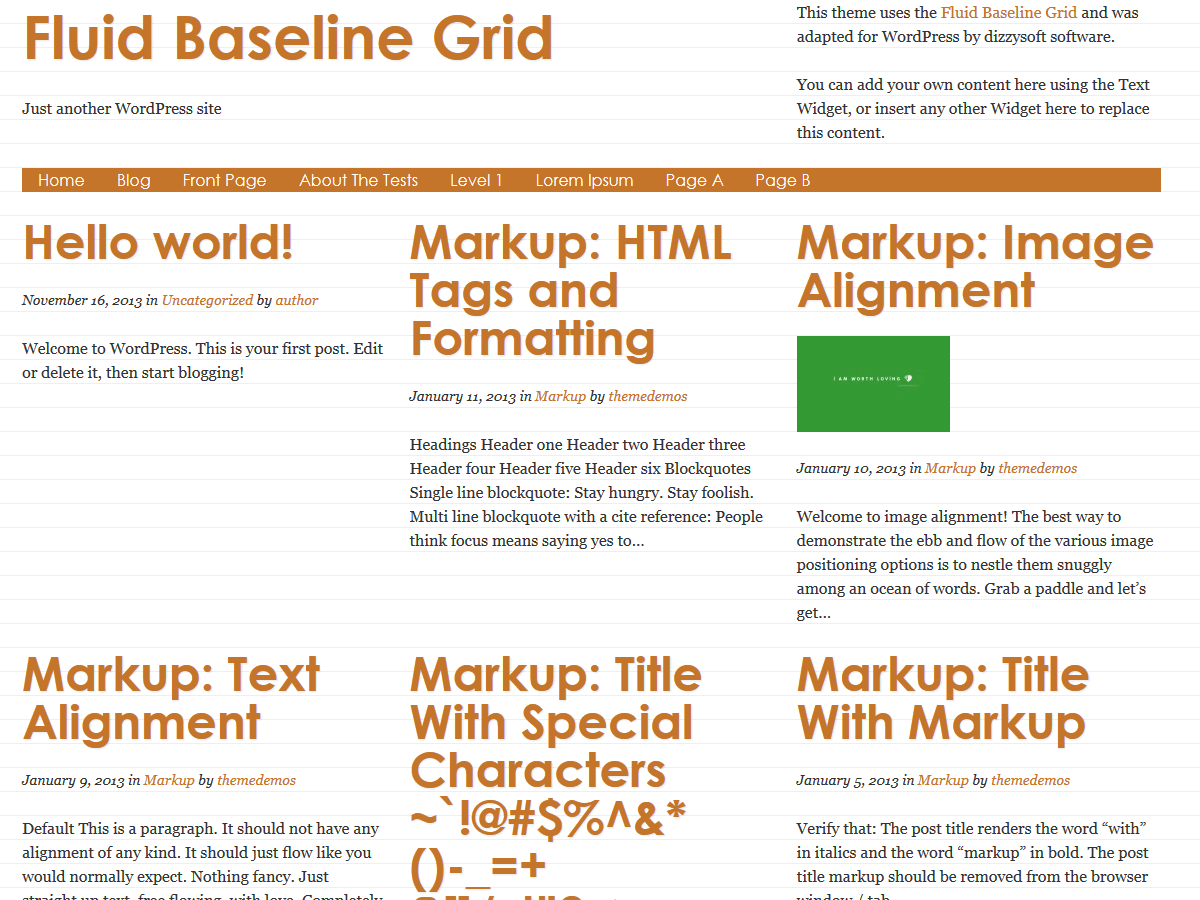Open Front Page in navigation bar
Screen dimensions: 1200x900
coord(224,180)
